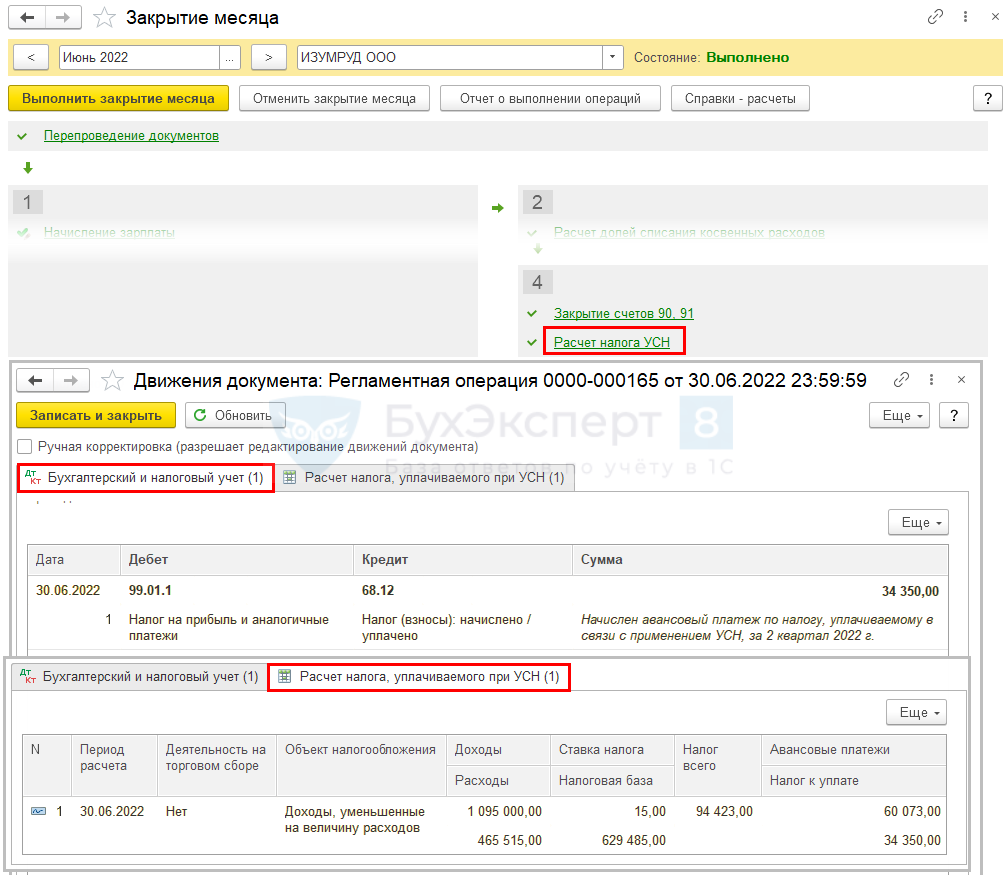Select debit account 99.01.1 cell
Screen dimensions: 1004x875
(150, 590)
